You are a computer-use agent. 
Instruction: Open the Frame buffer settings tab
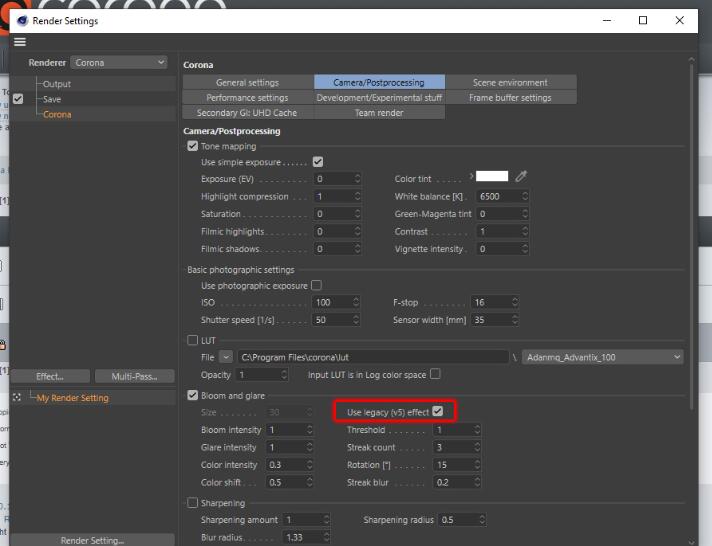coord(509,98)
